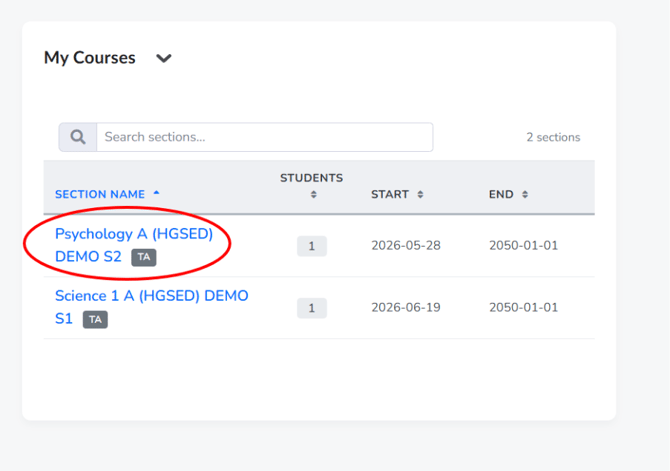
Task: Click the End column sort arrows icon
Action: click(525, 195)
